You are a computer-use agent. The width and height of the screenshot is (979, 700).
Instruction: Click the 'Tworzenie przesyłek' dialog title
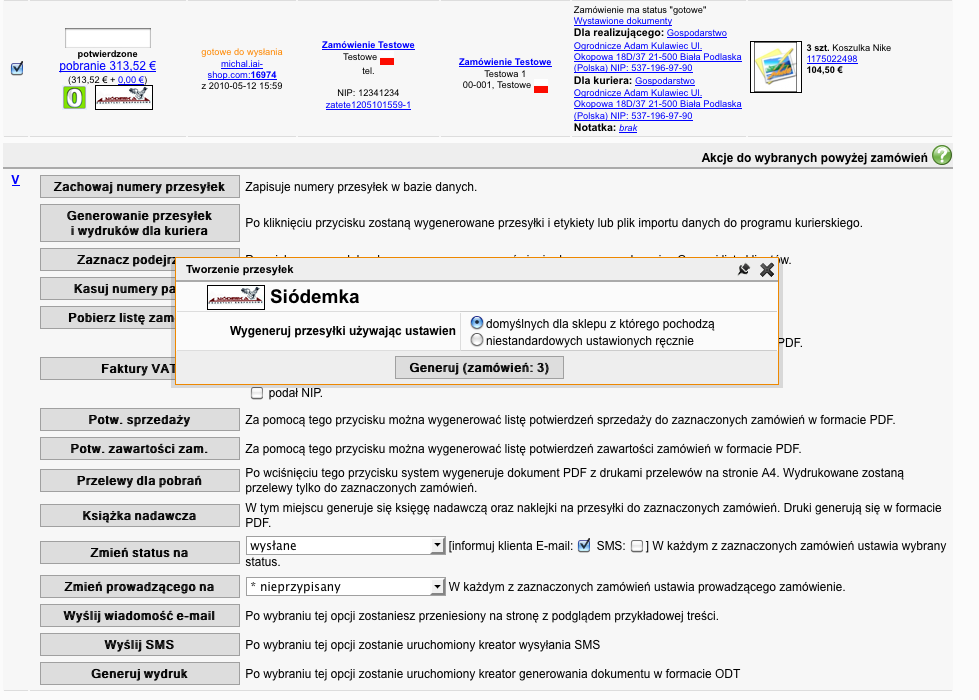pyautogui.click(x=240, y=269)
